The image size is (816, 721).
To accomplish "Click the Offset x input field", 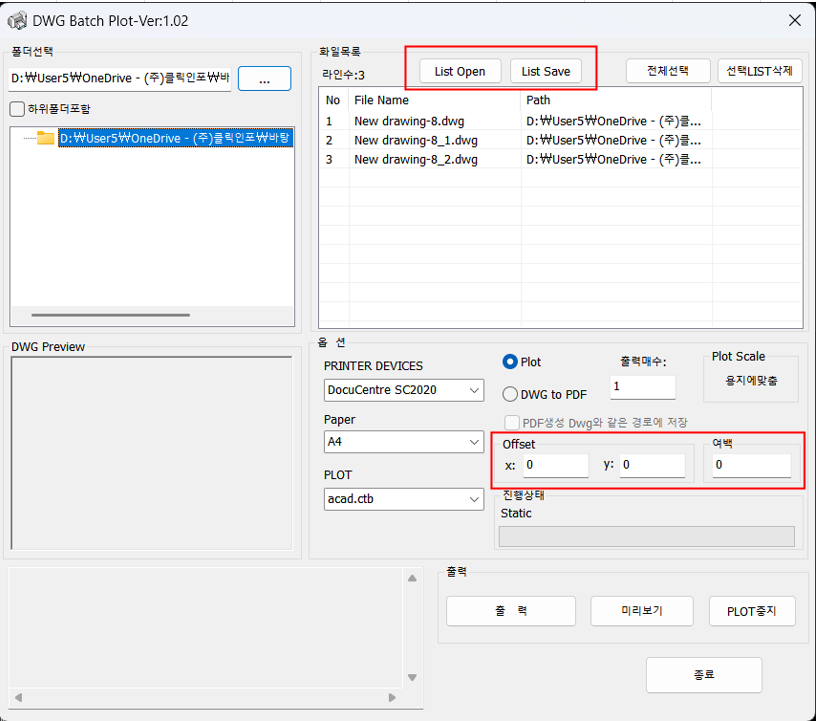I will point(555,465).
